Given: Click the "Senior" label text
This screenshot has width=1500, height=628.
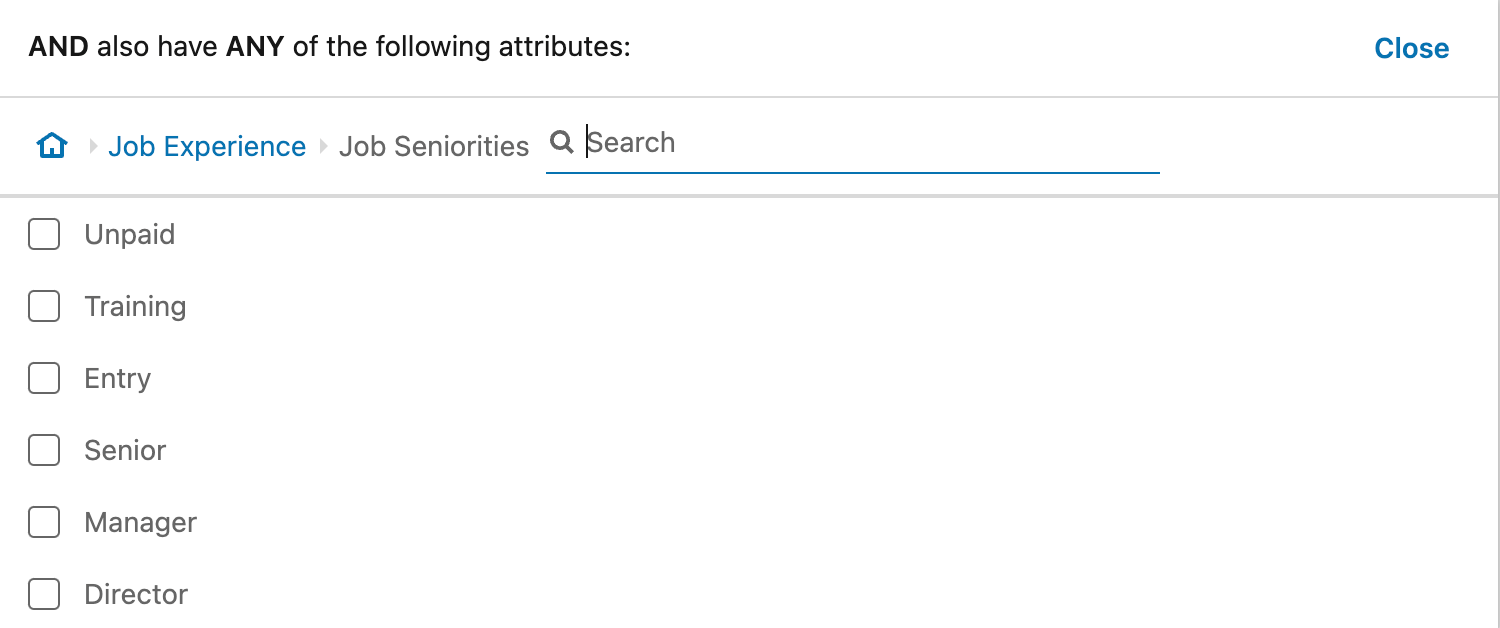Looking at the screenshot, I should [x=125, y=450].
